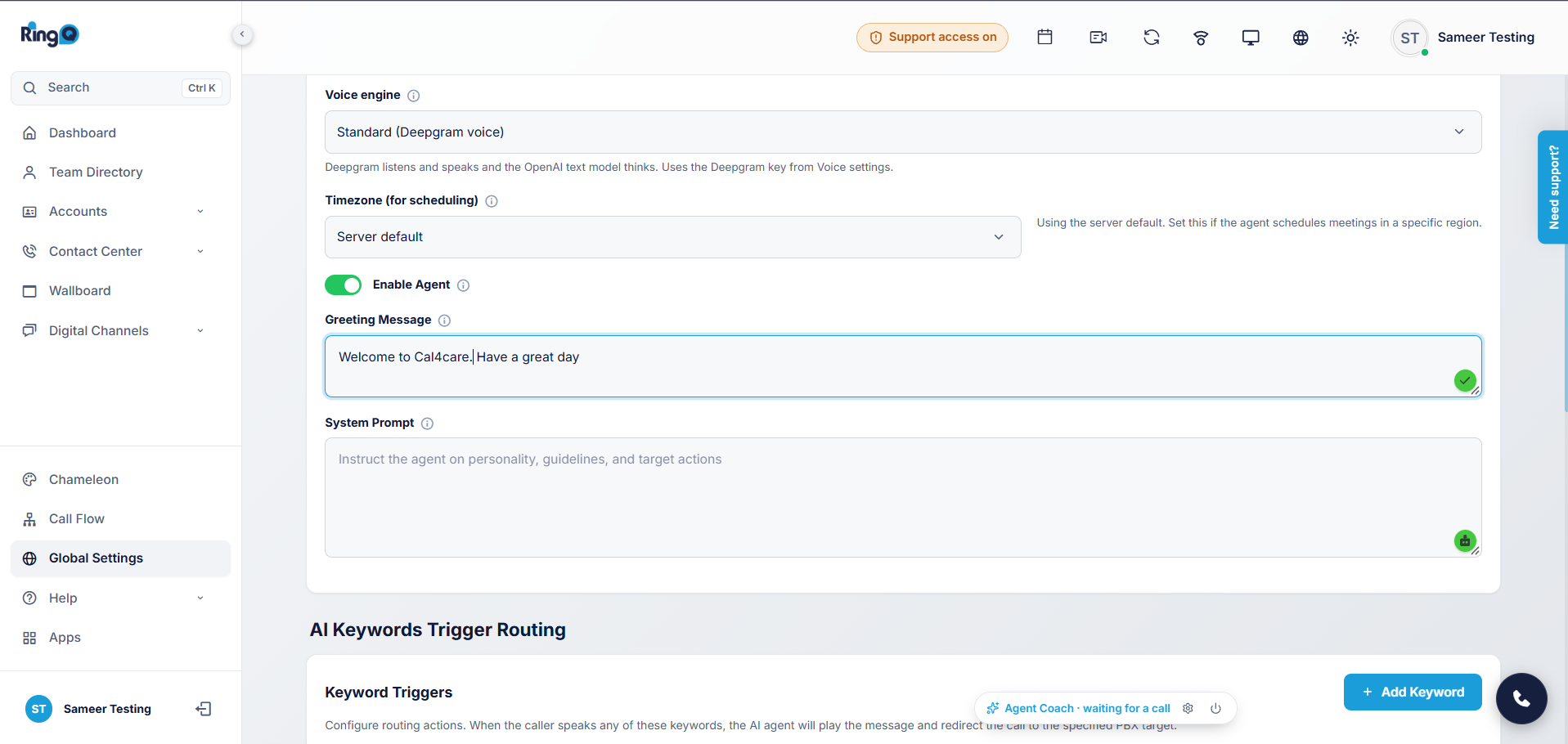
Task: Click the RingQ logo
Action: click(50, 34)
